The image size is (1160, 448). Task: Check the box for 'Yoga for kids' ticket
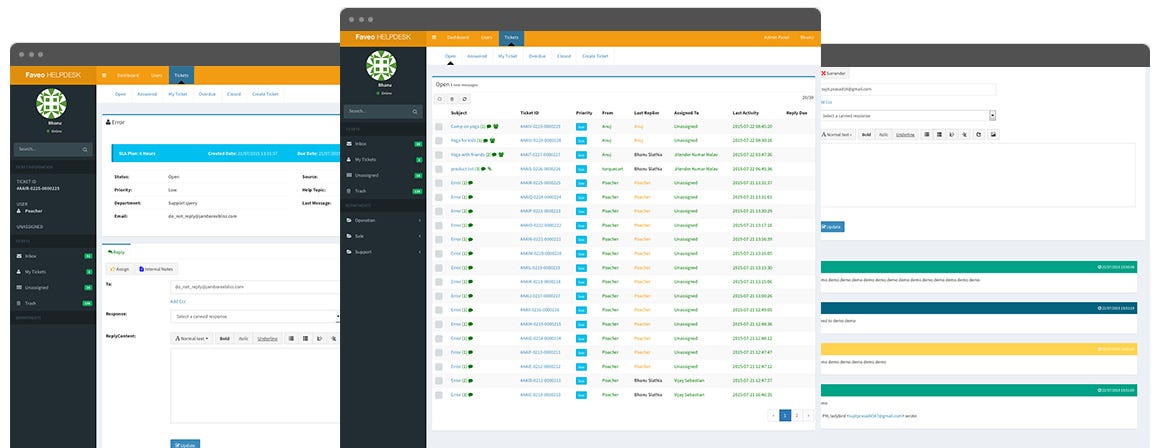click(439, 140)
